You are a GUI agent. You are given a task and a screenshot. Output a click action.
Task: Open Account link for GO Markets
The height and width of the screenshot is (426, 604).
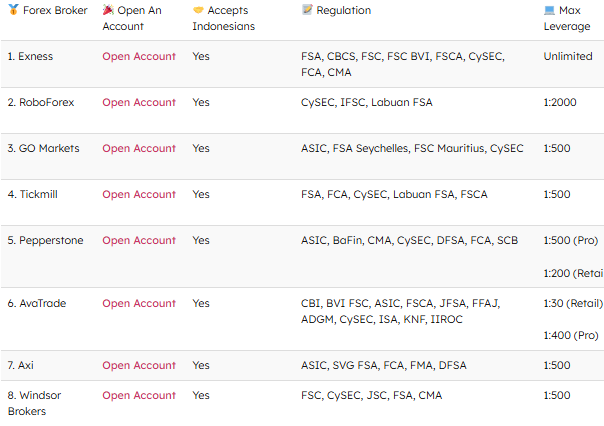tap(139, 148)
